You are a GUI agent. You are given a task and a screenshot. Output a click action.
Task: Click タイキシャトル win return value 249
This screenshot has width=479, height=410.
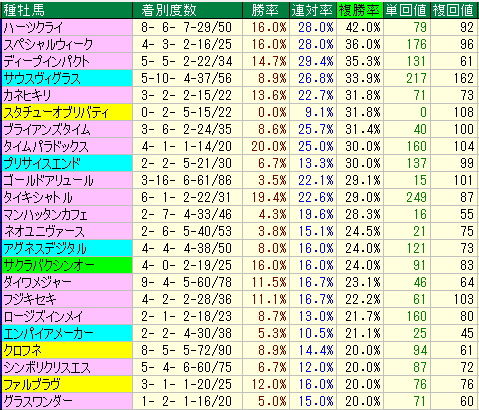coord(416,197)
